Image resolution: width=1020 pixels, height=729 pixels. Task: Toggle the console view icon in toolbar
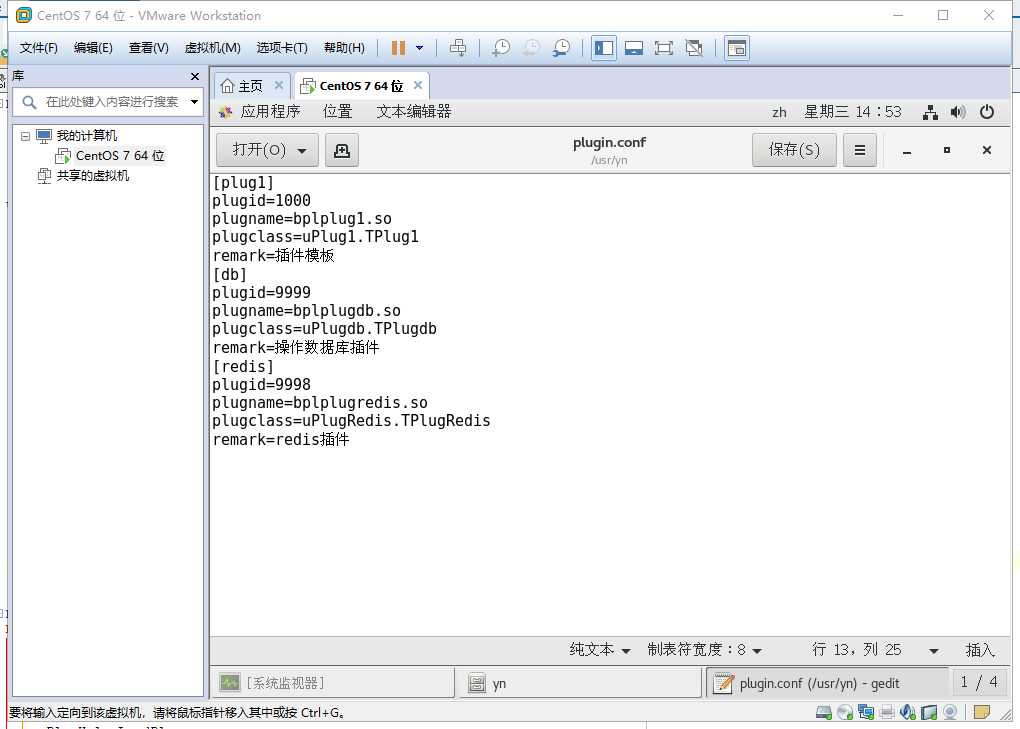(x=737, y=47)
